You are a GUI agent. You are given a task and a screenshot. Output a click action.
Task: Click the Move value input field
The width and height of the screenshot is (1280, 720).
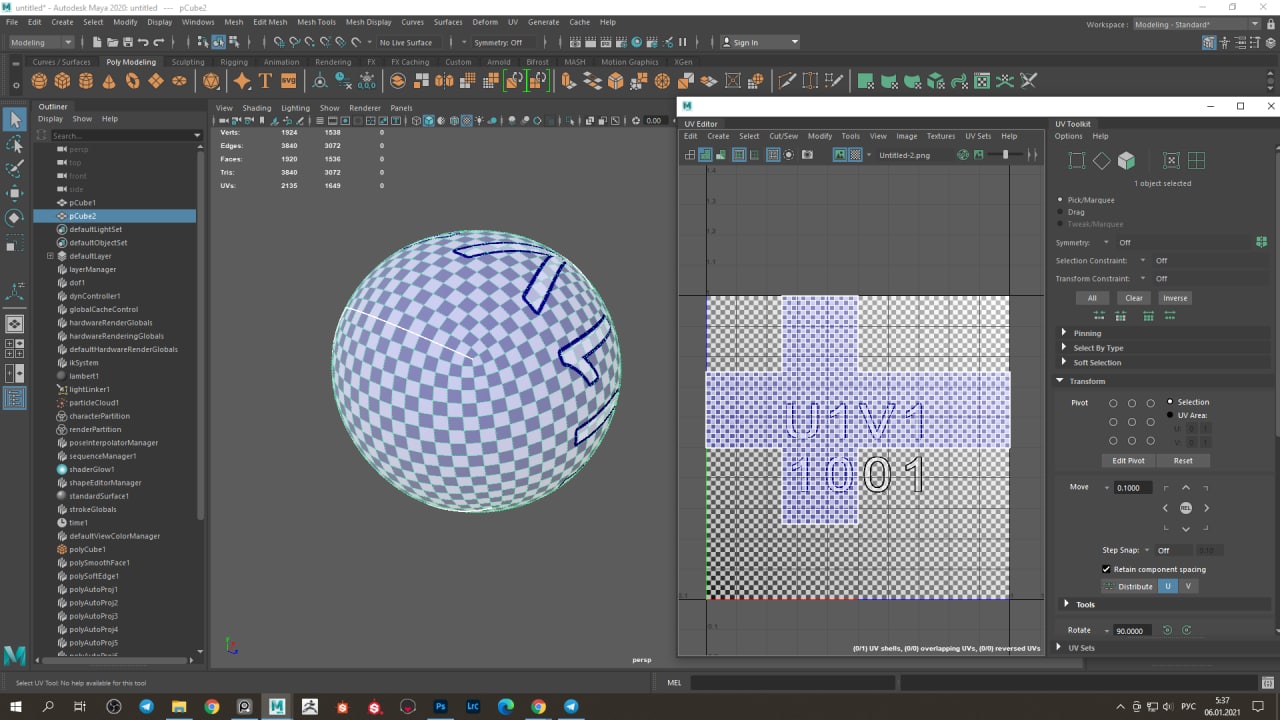click(x=1133, y=488)
